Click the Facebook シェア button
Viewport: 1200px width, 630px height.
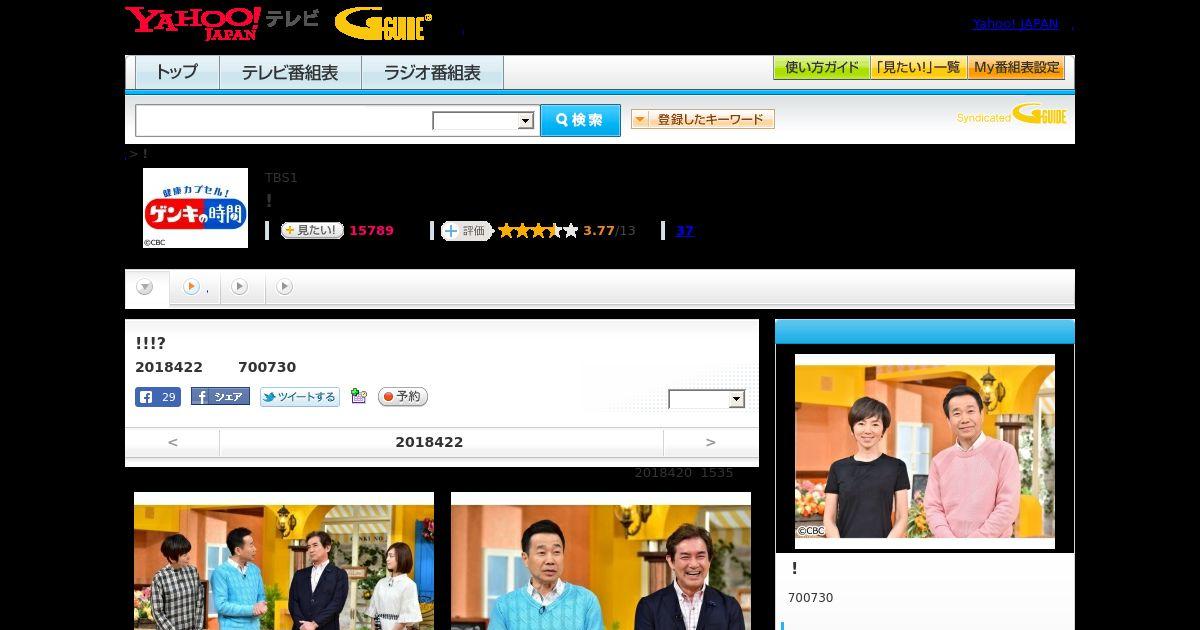[x=220, y=397]
